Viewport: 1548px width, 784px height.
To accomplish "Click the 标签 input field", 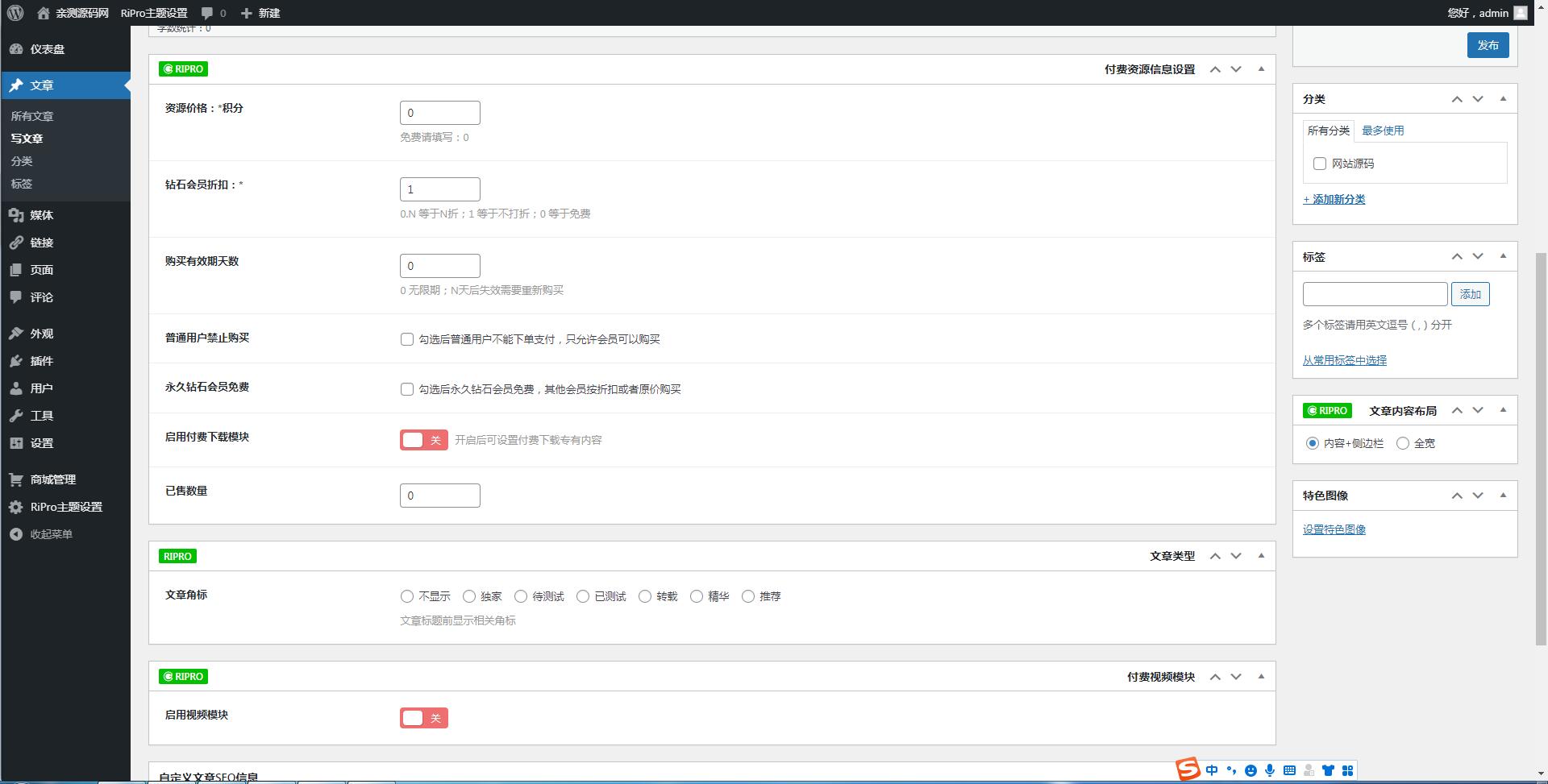I will (1374, 293).
